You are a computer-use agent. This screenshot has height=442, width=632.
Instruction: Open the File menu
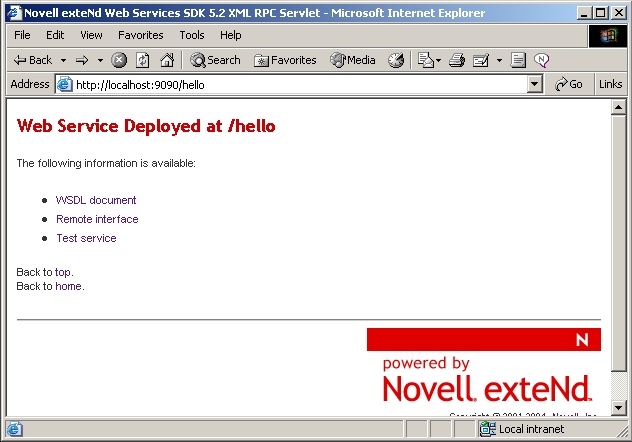22,35
